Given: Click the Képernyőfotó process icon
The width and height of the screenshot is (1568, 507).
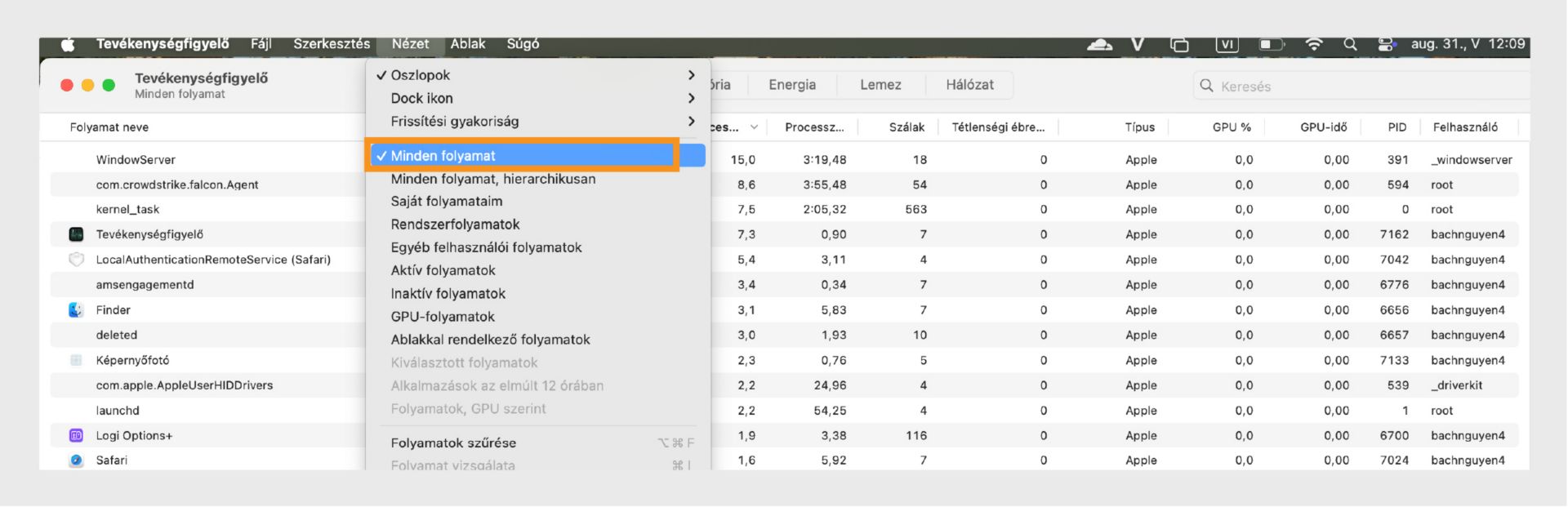Looking at the screenshot, I should (x=76, y=360).
